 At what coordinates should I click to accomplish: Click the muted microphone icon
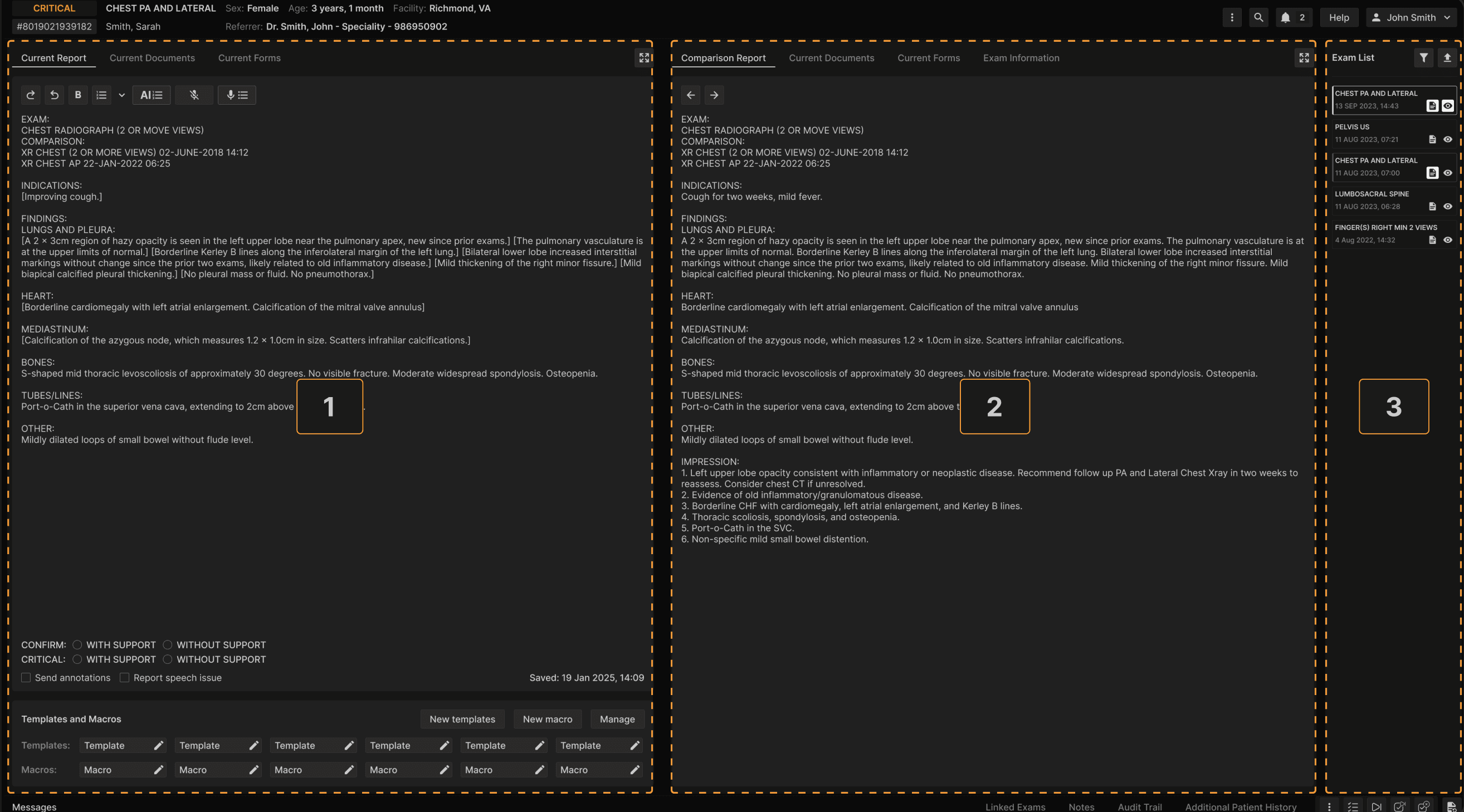click(194, 95)
